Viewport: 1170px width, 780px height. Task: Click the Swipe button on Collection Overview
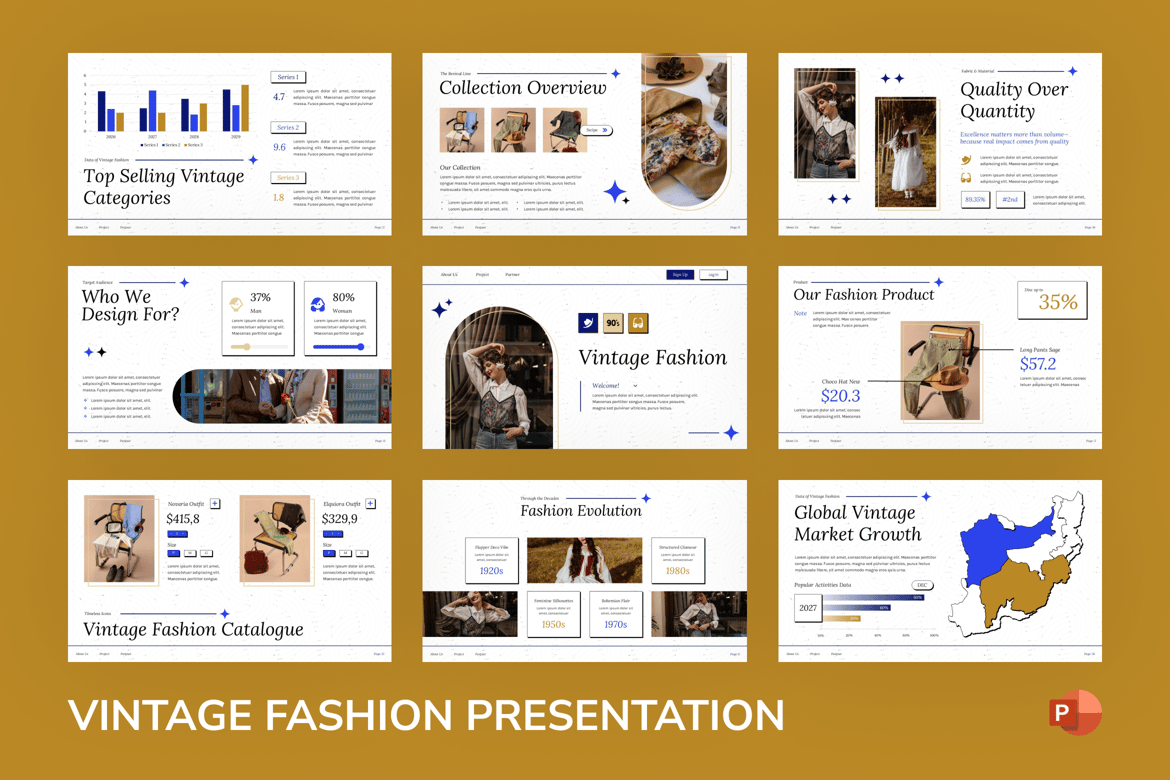(x=597, y=131)
